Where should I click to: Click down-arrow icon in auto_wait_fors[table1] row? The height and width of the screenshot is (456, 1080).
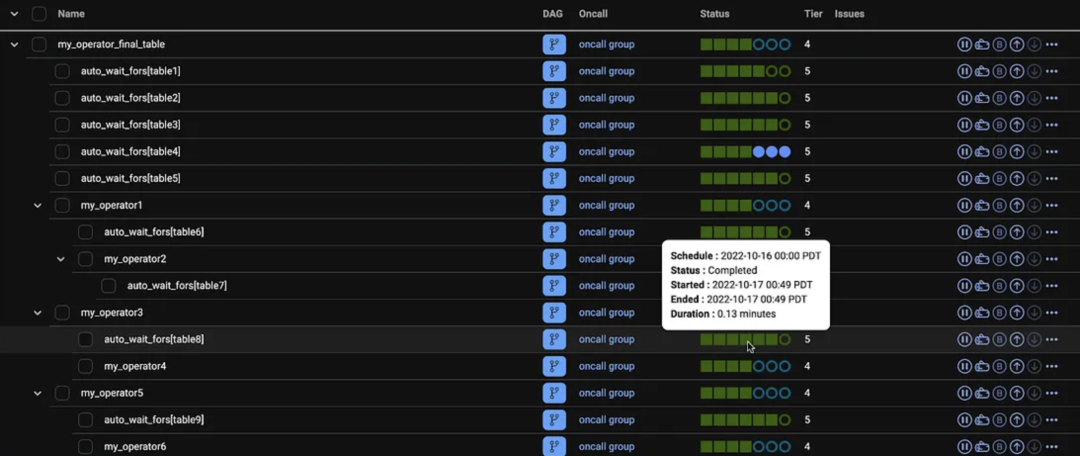1034,72
